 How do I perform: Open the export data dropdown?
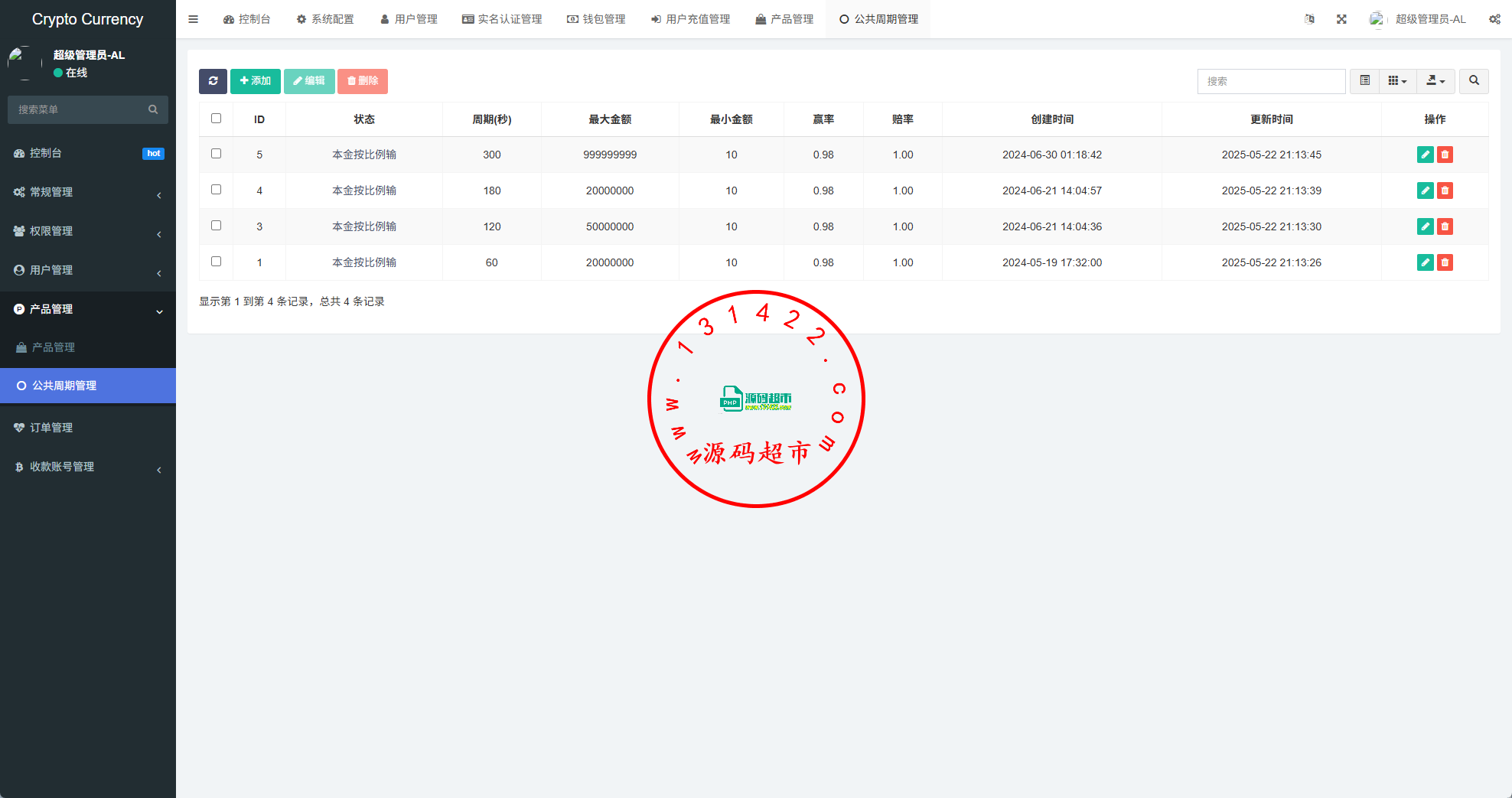pyautogui.click(x=1435, y=81)
